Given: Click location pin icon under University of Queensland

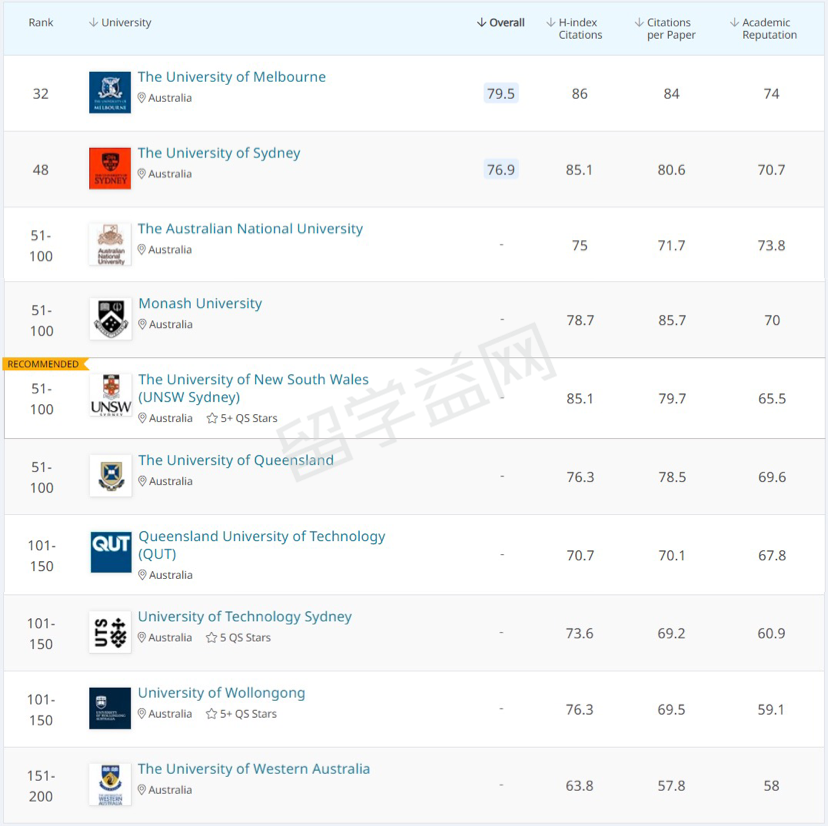Looking at the screenshot, I should coord(142,481).
